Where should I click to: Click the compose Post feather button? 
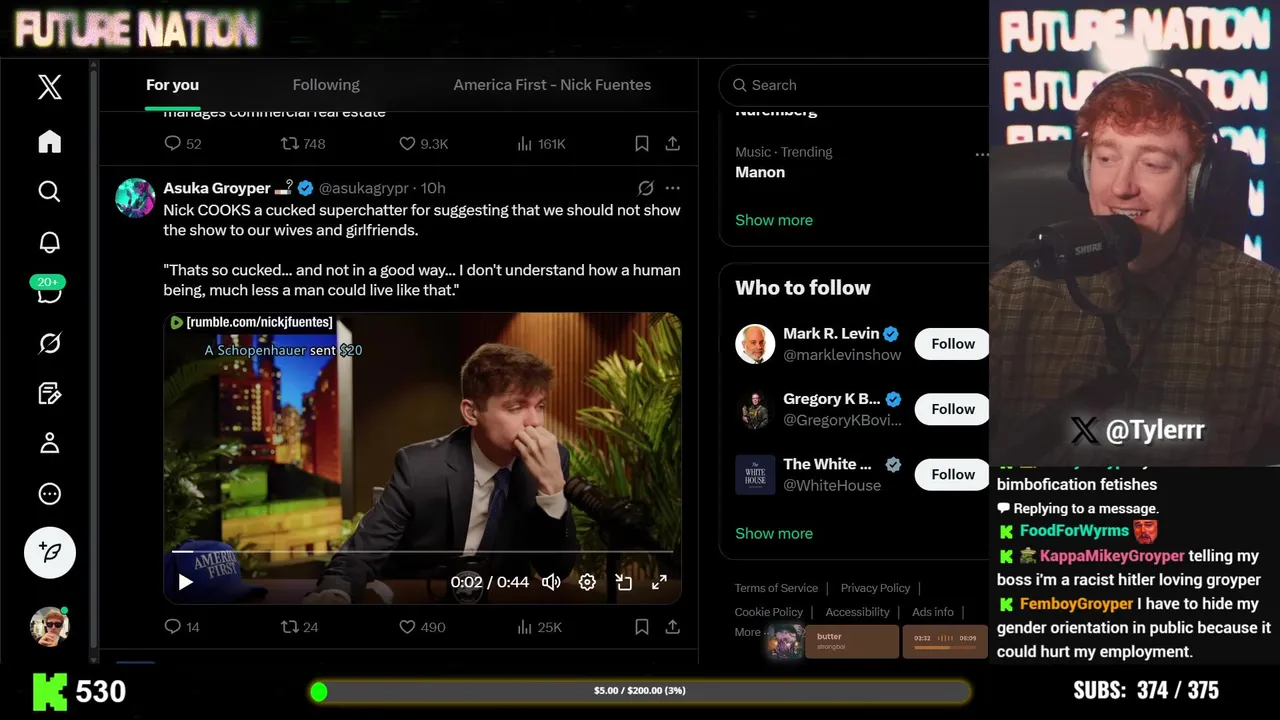click(50, 552)
